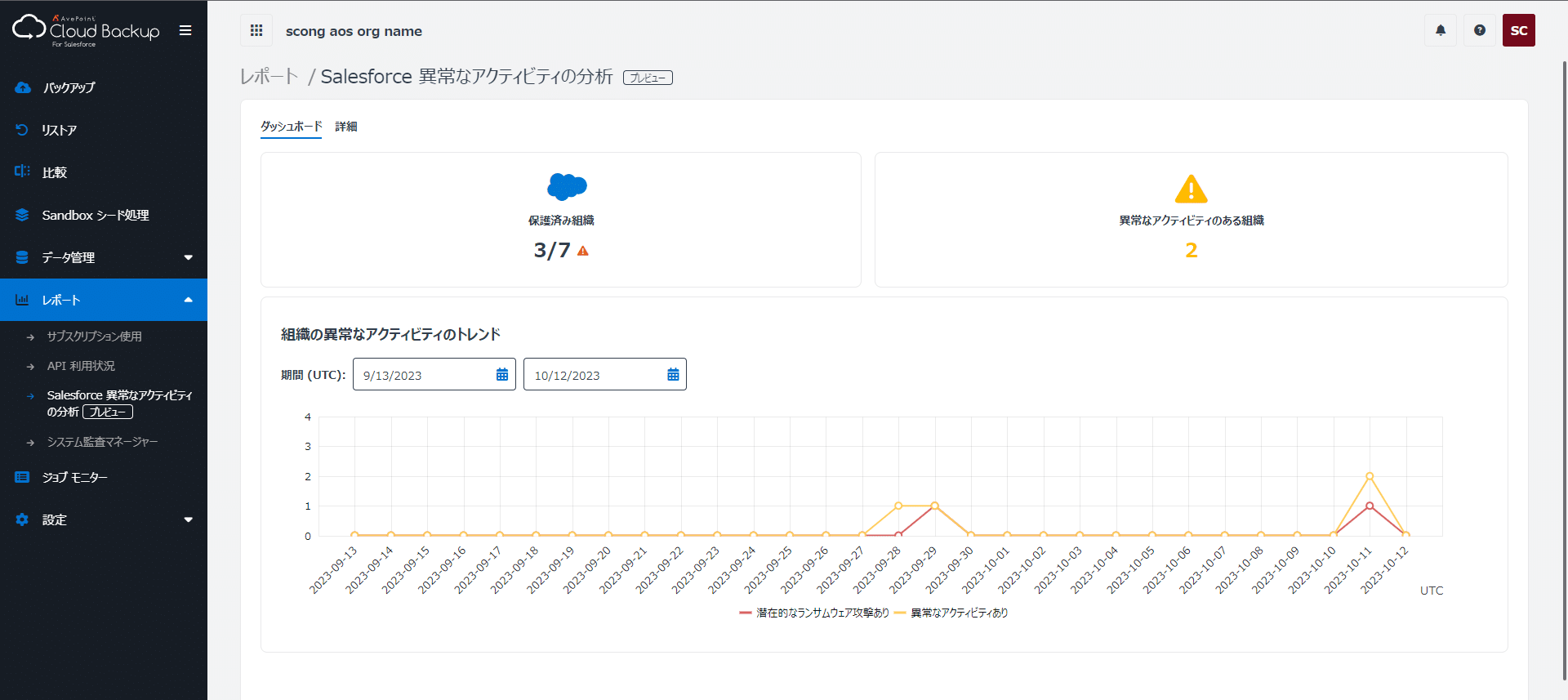Collapse the レポート menu arrow
The width and height of the screenshot is (1568, 700).
(189, 300)
